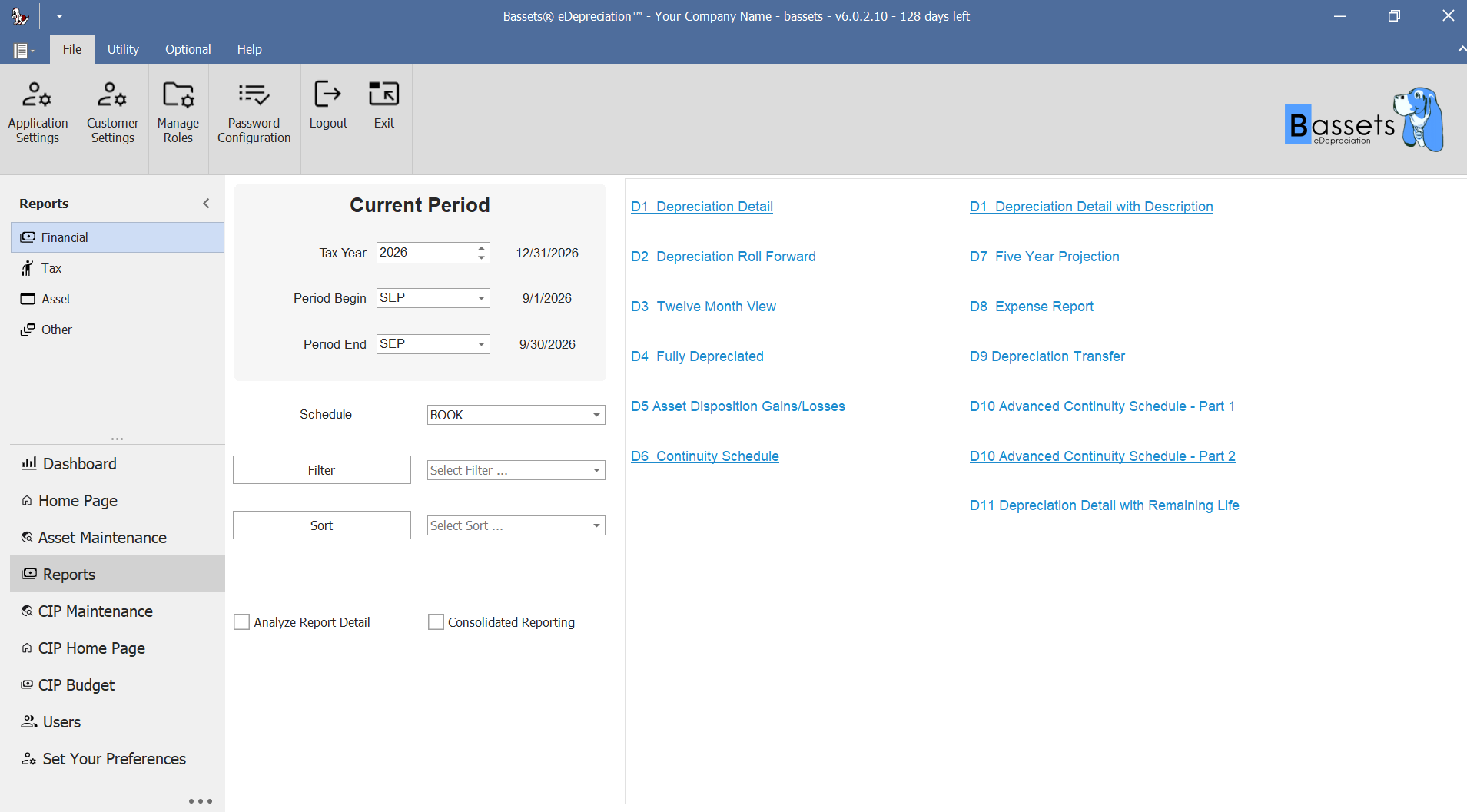This screenshot has width=1467, height=812.
Task: Open the Select Filter dropdown
Action: [x=596, y=470]
